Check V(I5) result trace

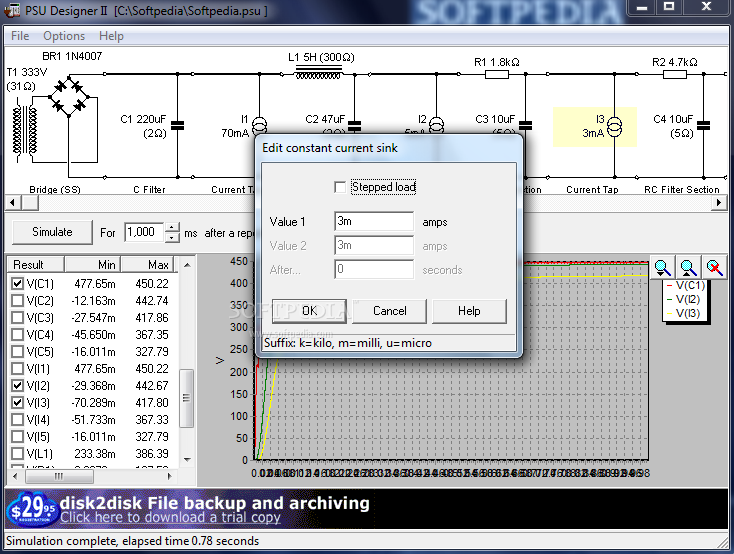coord(17,436)
